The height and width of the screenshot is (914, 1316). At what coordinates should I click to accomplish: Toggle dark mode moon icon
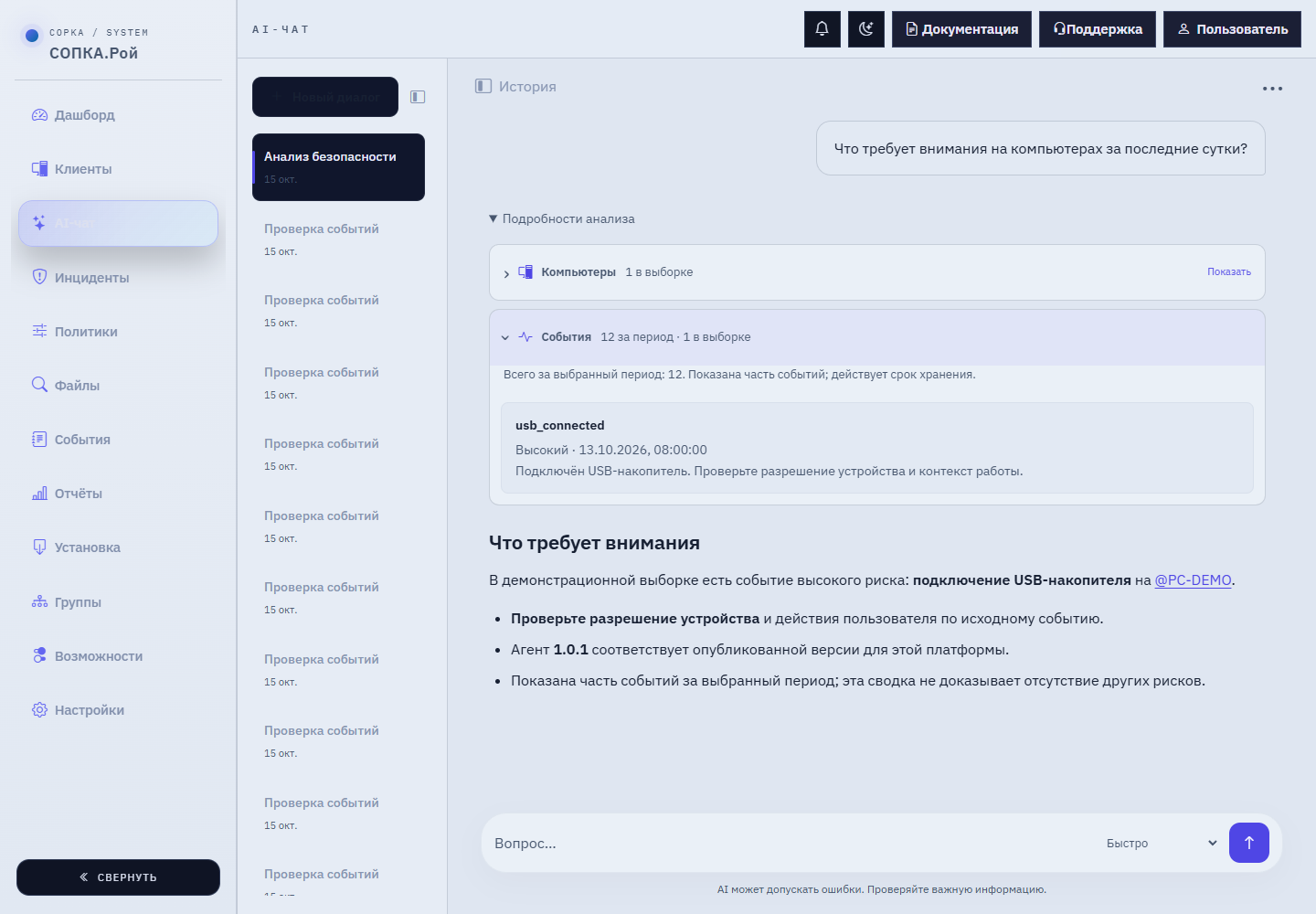tap(866, 29)
